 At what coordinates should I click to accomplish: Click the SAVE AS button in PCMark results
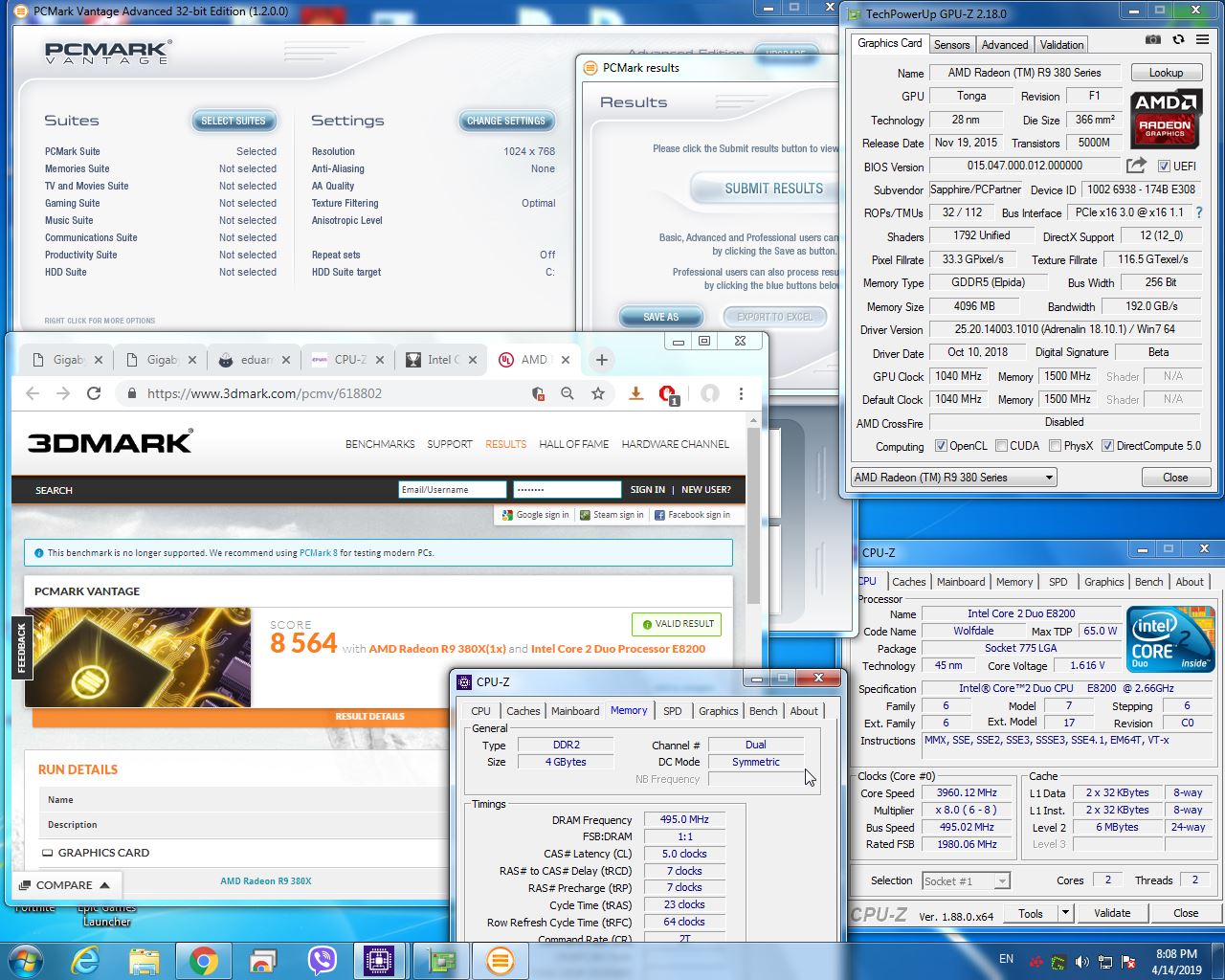tap(660, 317)
